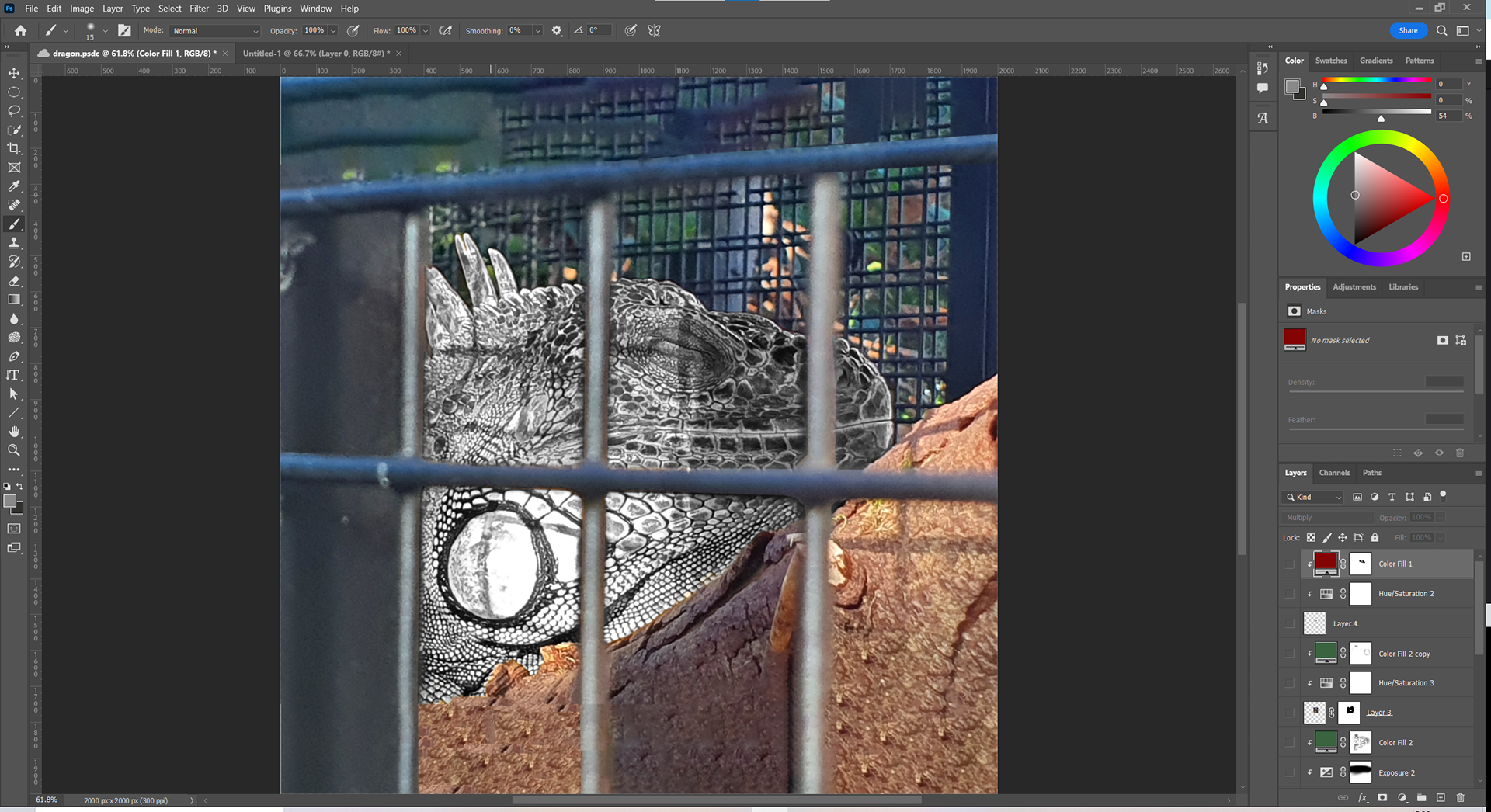Viewport: 1491px width, 812px height.
Task: Open the Layers panel flyout menu
Action: [1478, 473]
